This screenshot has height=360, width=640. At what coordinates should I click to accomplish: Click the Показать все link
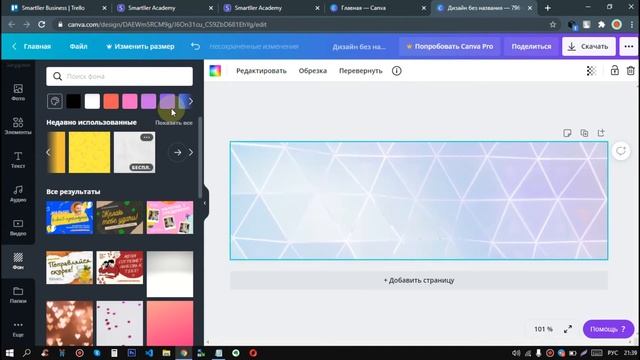pos(174,123)
